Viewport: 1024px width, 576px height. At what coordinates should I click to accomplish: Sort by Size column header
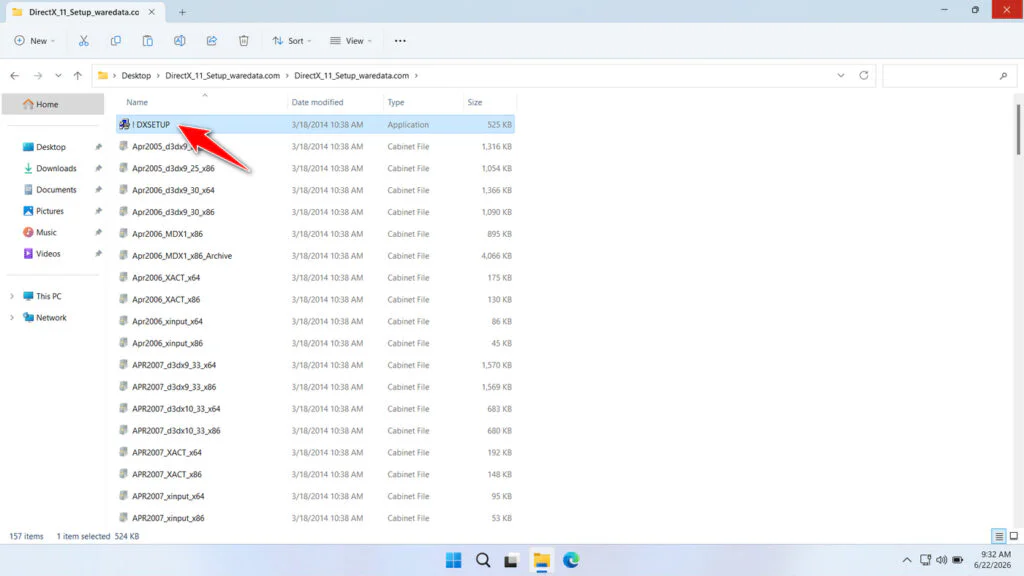coord(475,103)
